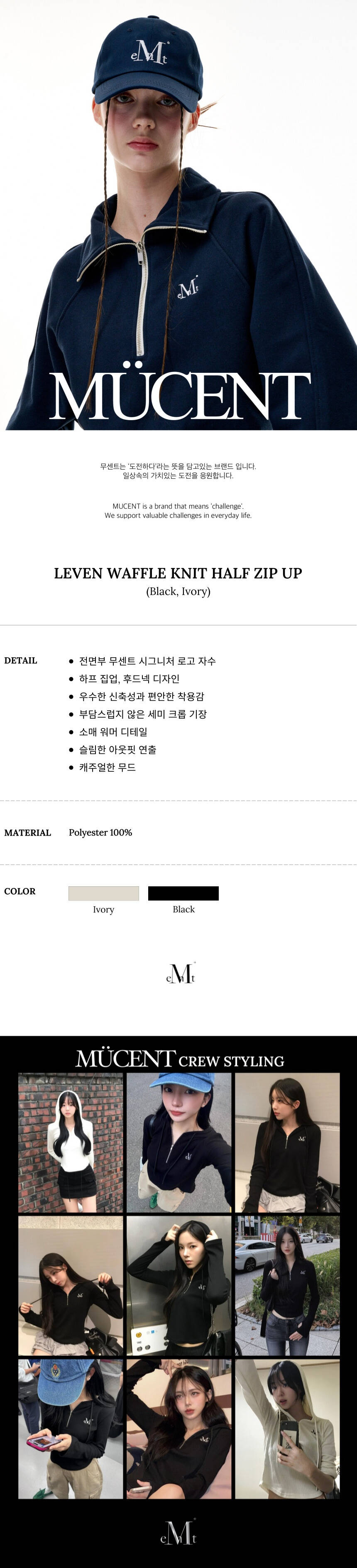Click the Polyester 100% material text
The width and height of the screenshot is (357, 1568).
pos(100,832)
